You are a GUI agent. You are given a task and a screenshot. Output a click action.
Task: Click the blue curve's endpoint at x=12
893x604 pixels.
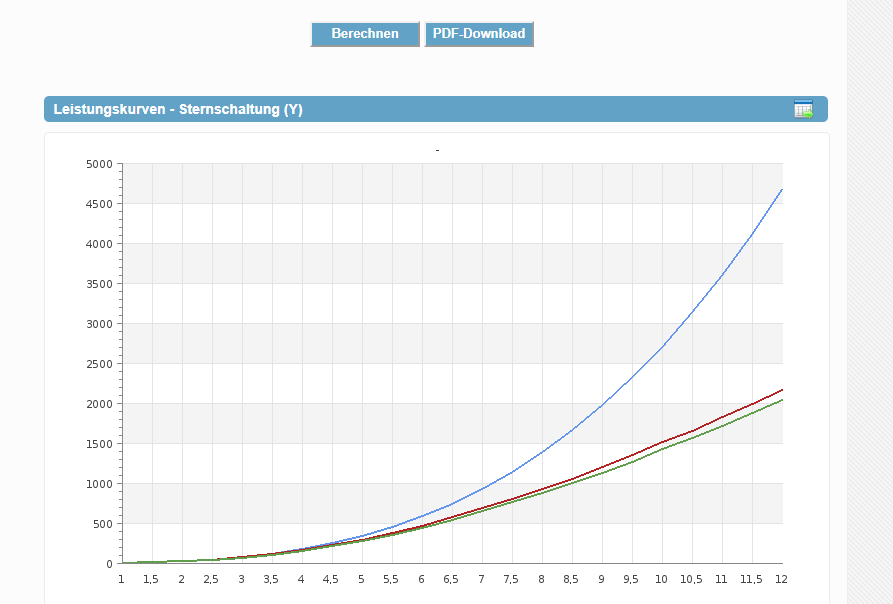point(781,189)
